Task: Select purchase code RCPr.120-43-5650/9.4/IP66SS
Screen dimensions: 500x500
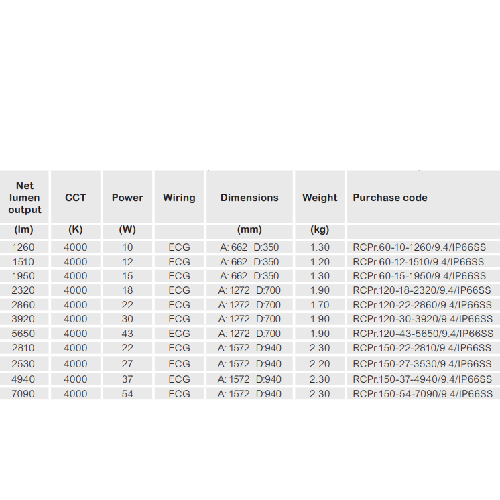Action: point(423,333)
